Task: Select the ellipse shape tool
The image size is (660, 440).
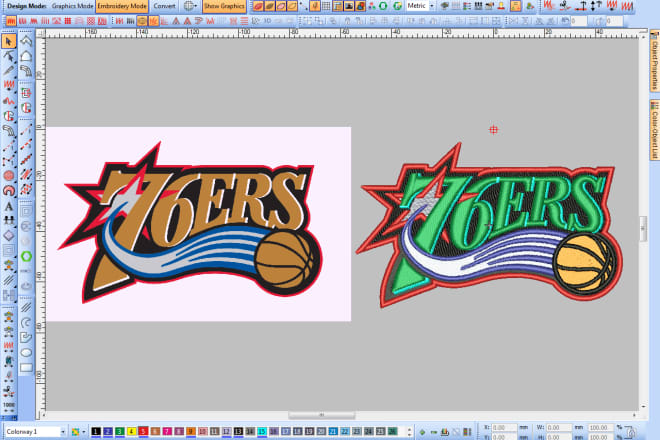Action: coord(26,352)
